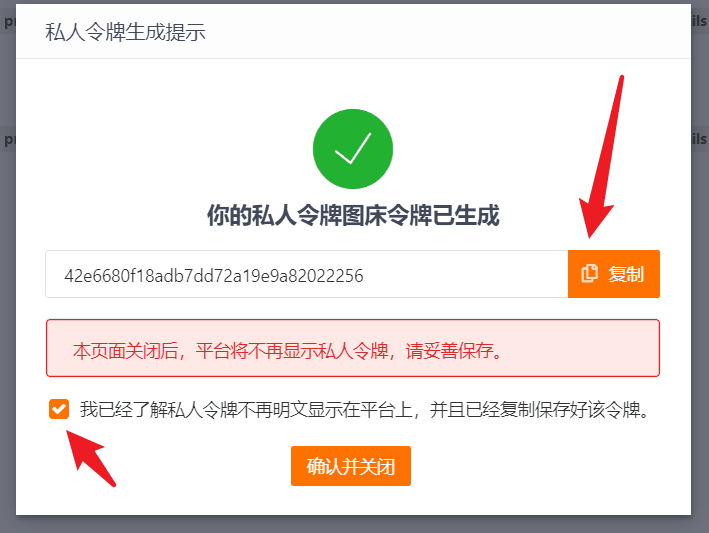Untick the orange acknowledgment checkbox
Image resolution: width=709 pixels, height=533 pixels.
point(59,409)
